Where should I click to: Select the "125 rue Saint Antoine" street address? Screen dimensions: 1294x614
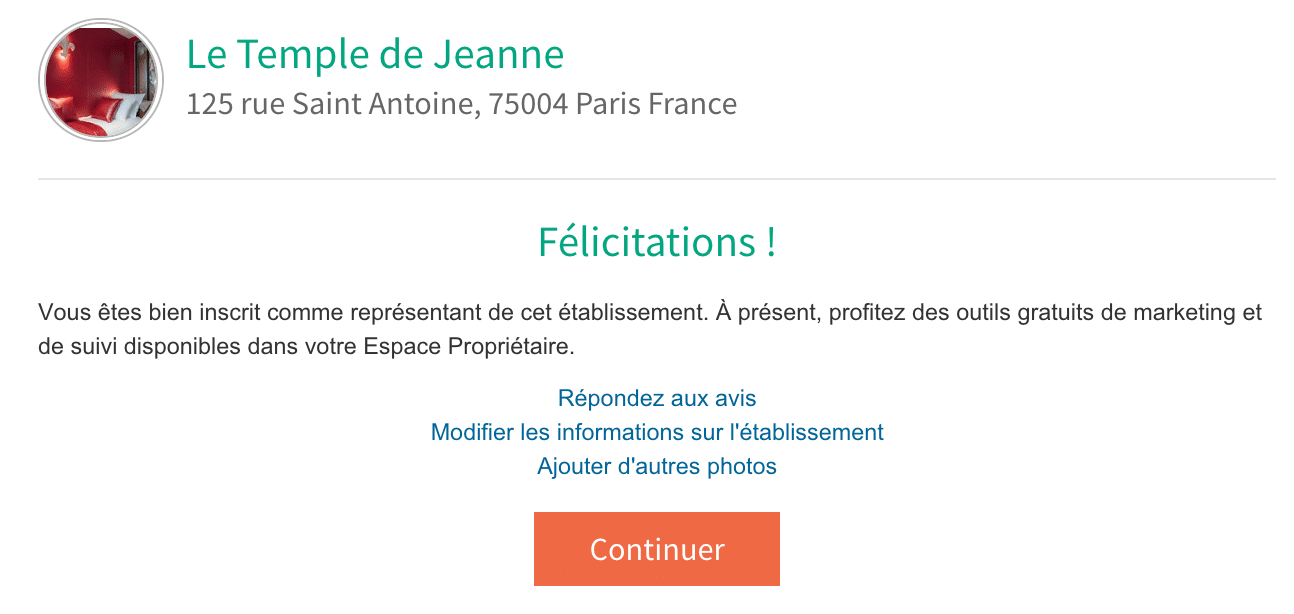click(x=328, y=104)
